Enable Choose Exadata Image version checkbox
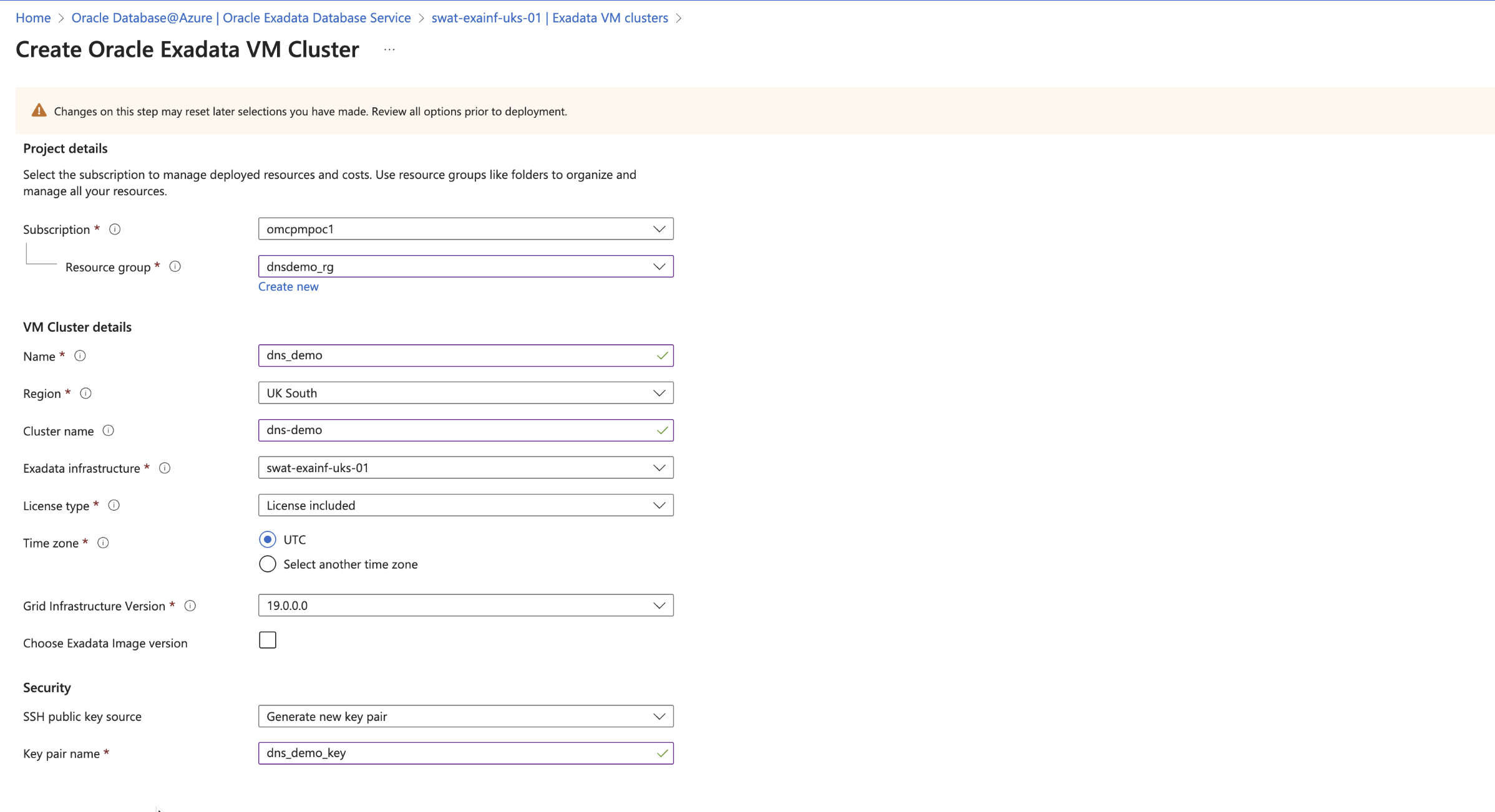 click(268, 640)
